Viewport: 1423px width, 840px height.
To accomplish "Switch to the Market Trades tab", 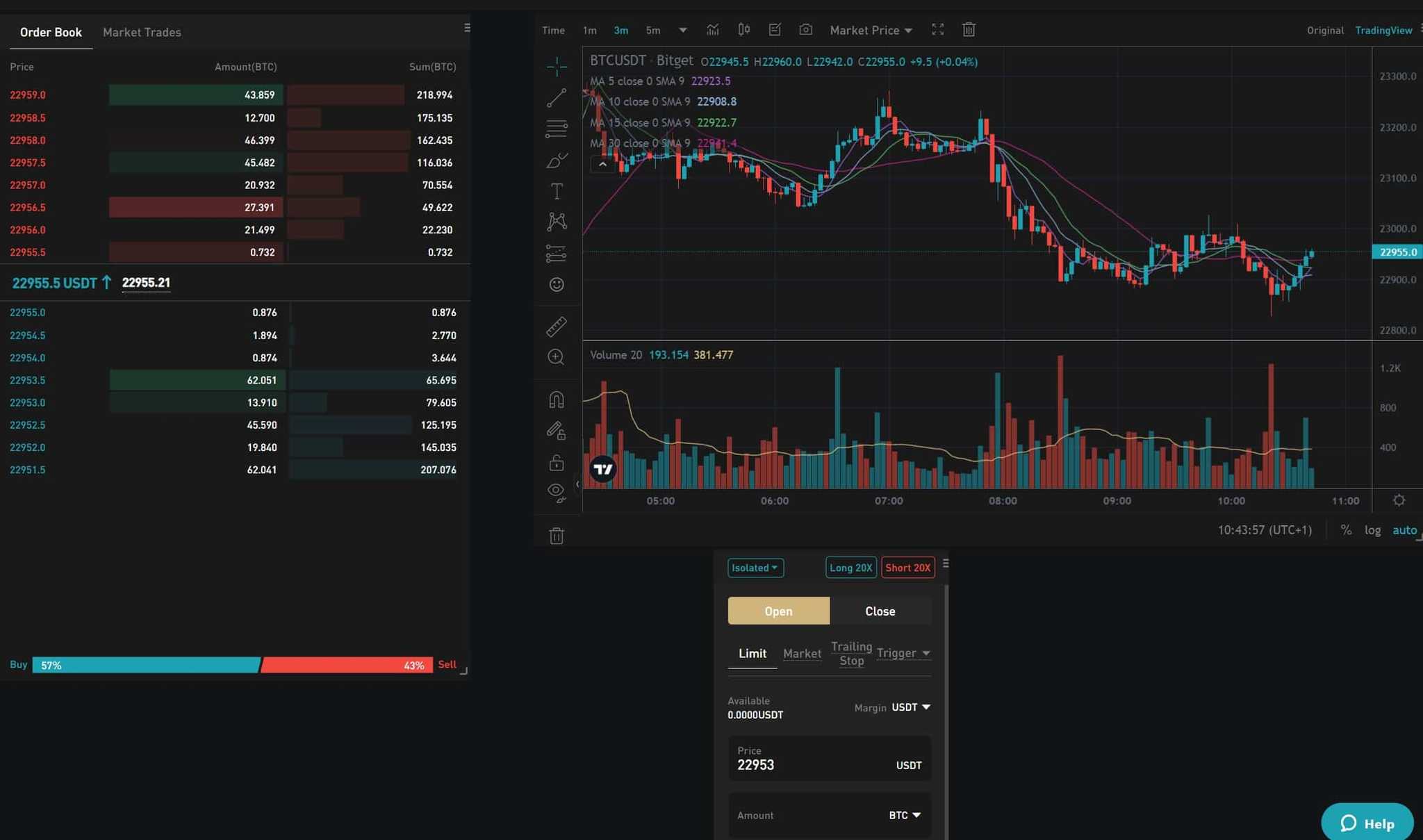I will (142, 32).
